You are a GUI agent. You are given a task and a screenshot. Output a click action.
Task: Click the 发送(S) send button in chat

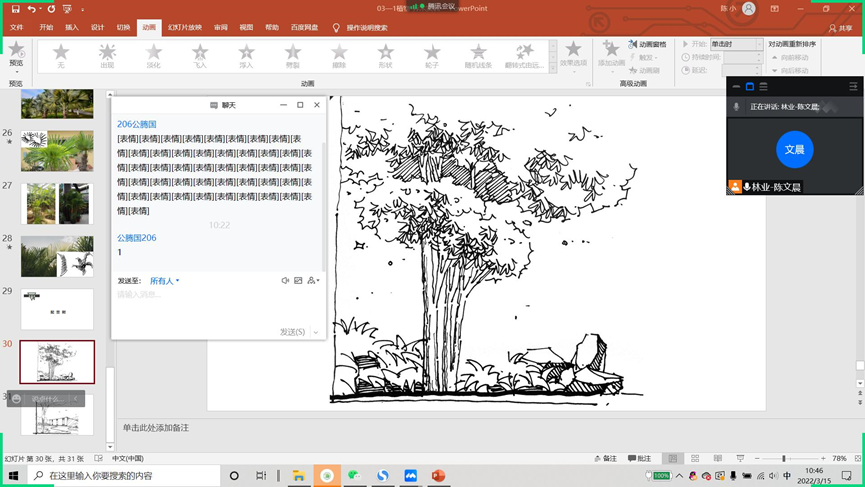coord(292,332)
